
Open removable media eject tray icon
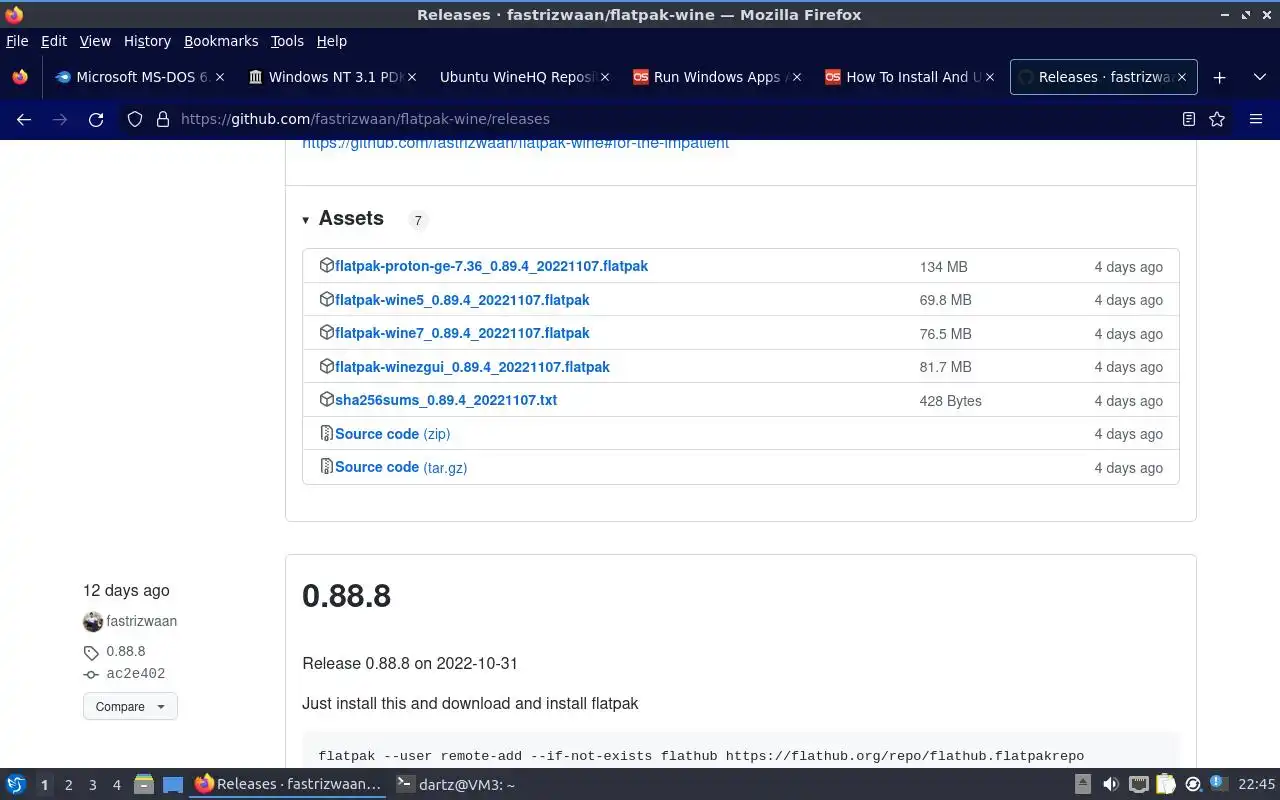[1083, 785]
